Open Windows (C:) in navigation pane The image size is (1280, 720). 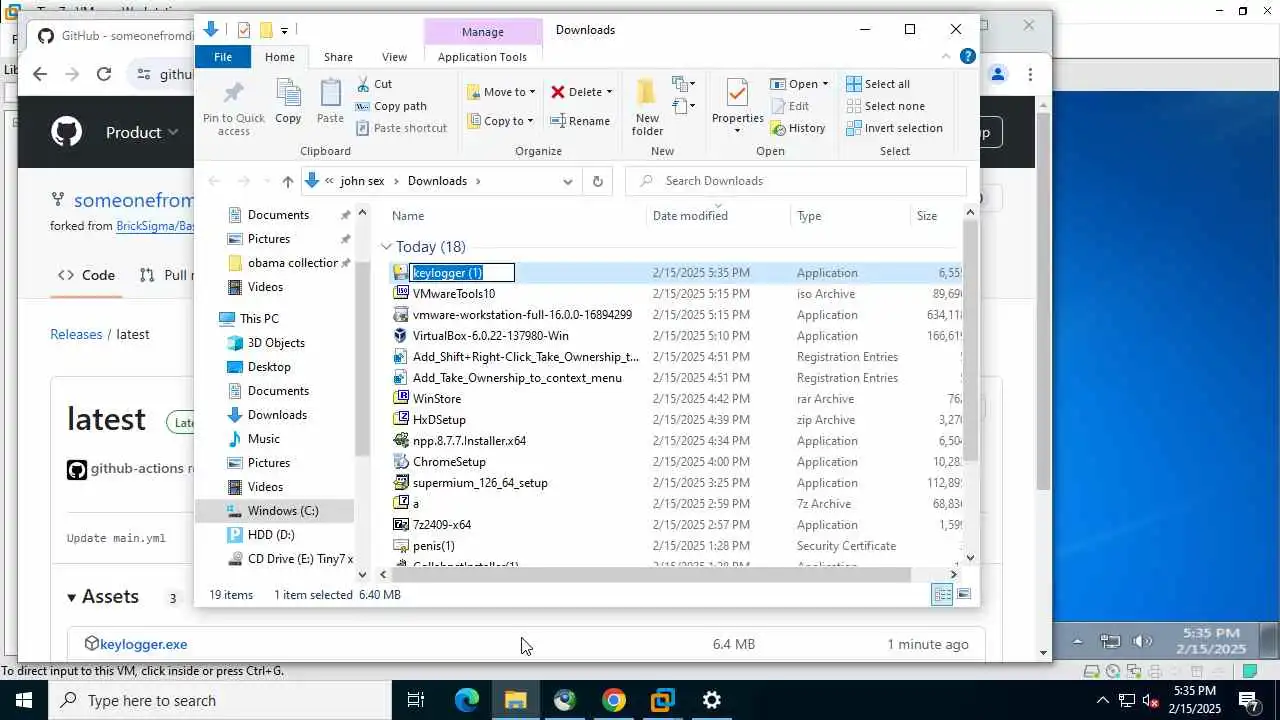[282, 511]
